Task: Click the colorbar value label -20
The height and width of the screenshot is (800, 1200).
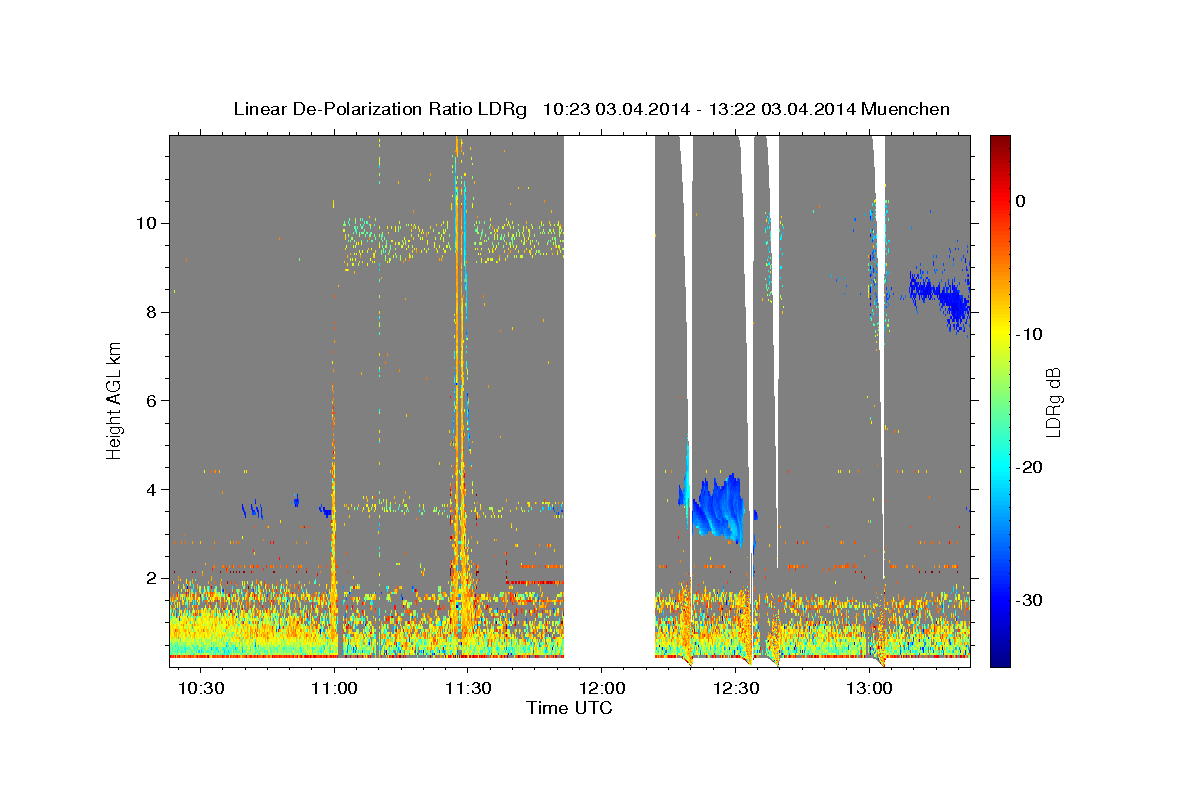Action: [1030, 467]
